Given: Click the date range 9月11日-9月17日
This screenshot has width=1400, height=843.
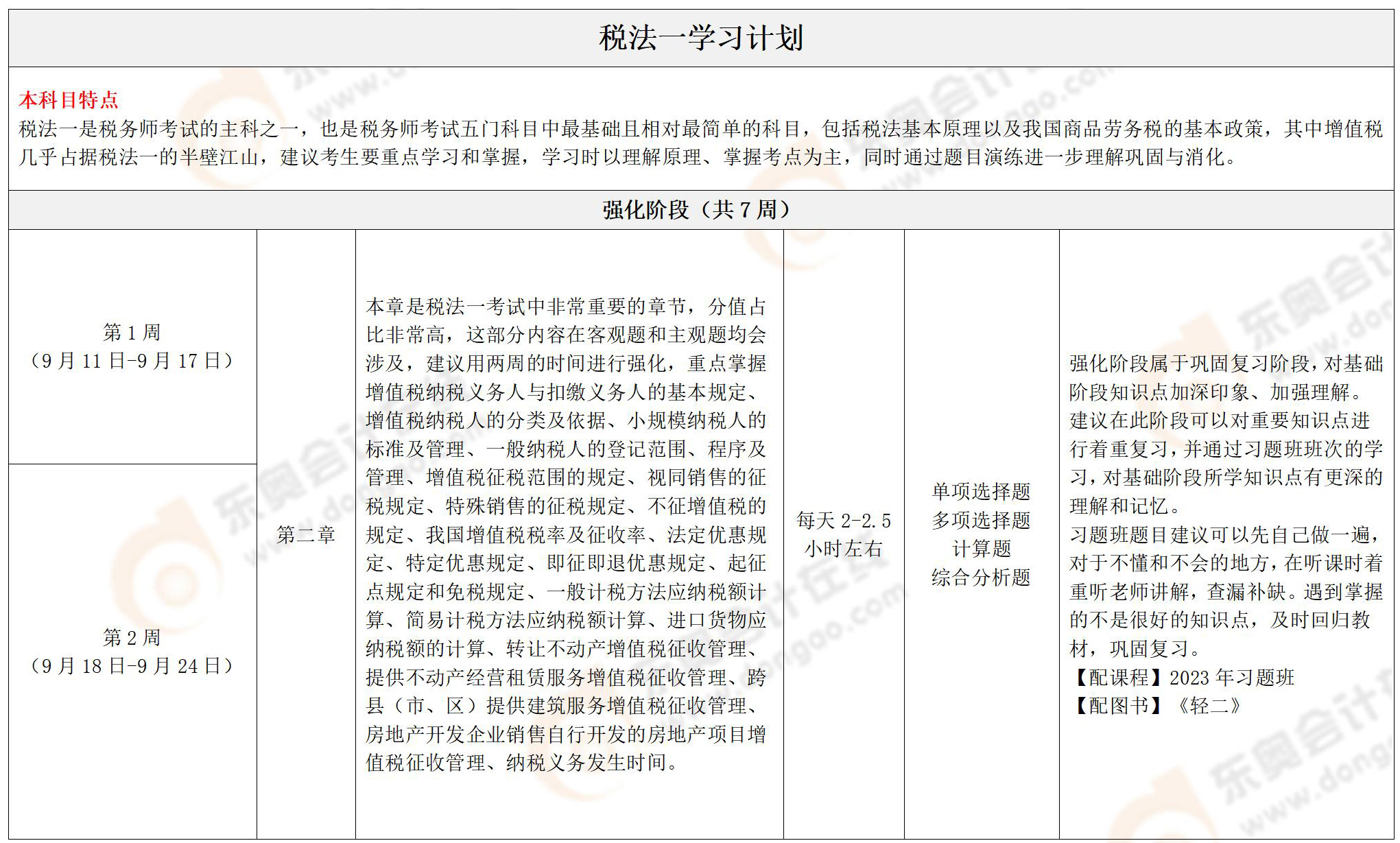Looking at the screenshot, I should pos(132,361).
